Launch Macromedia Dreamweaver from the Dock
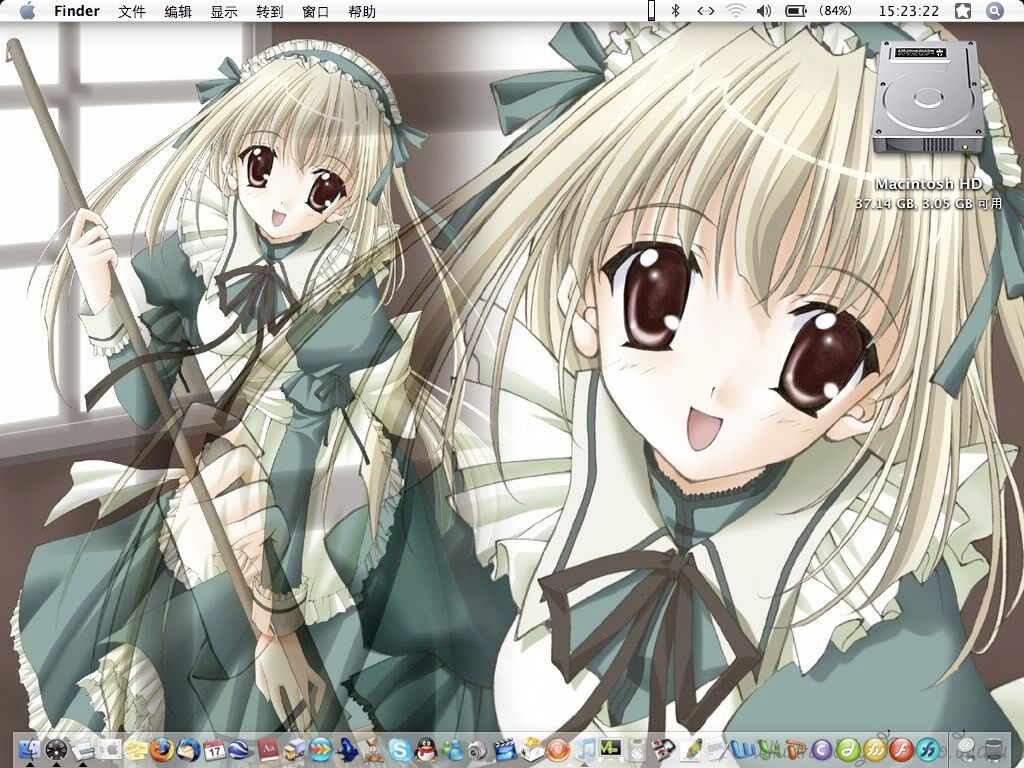The width and height of the screenshot is (1024, 768). [848, 750]
